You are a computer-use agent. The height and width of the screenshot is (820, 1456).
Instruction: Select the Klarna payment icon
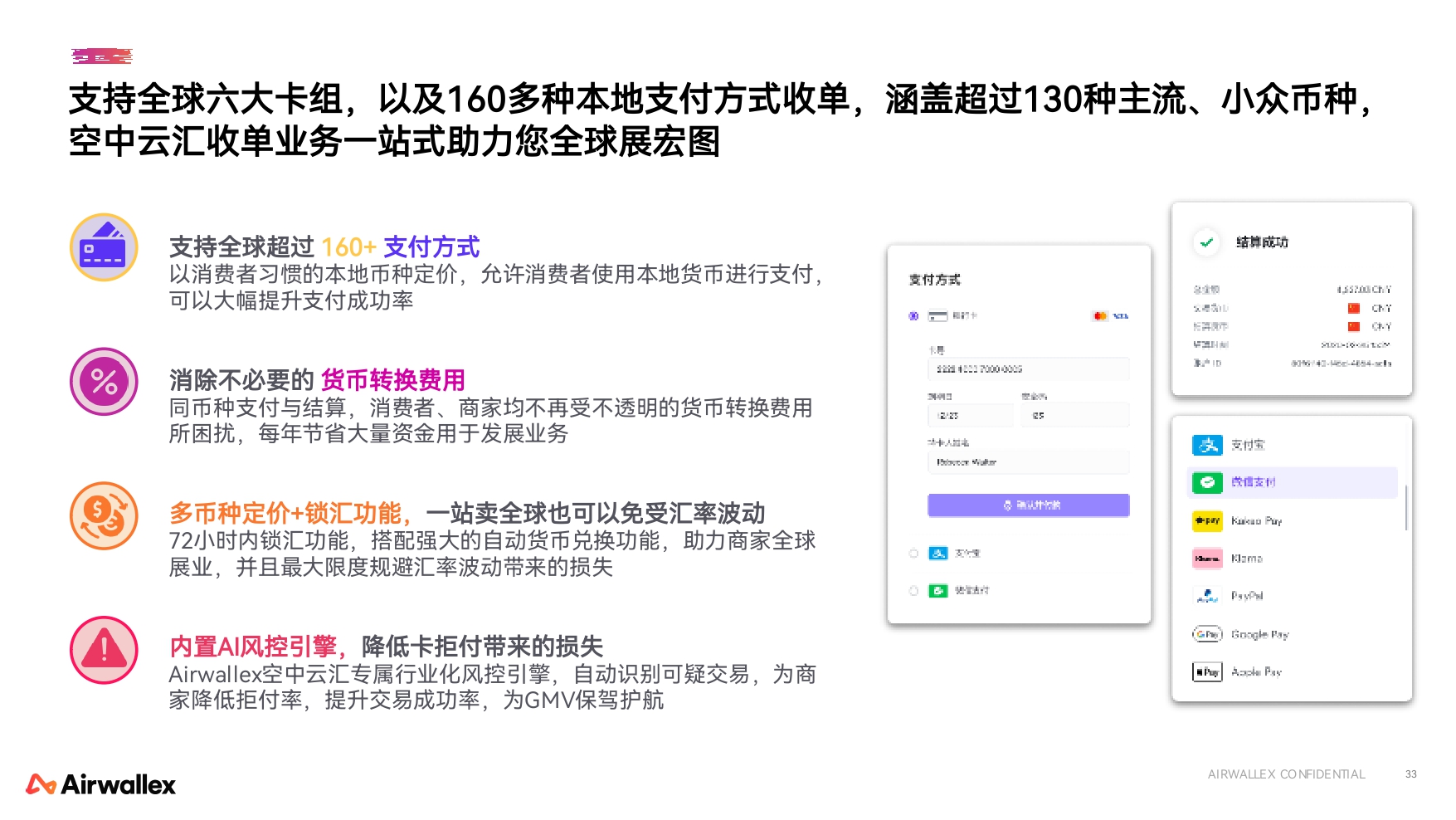click(1208, 559)
